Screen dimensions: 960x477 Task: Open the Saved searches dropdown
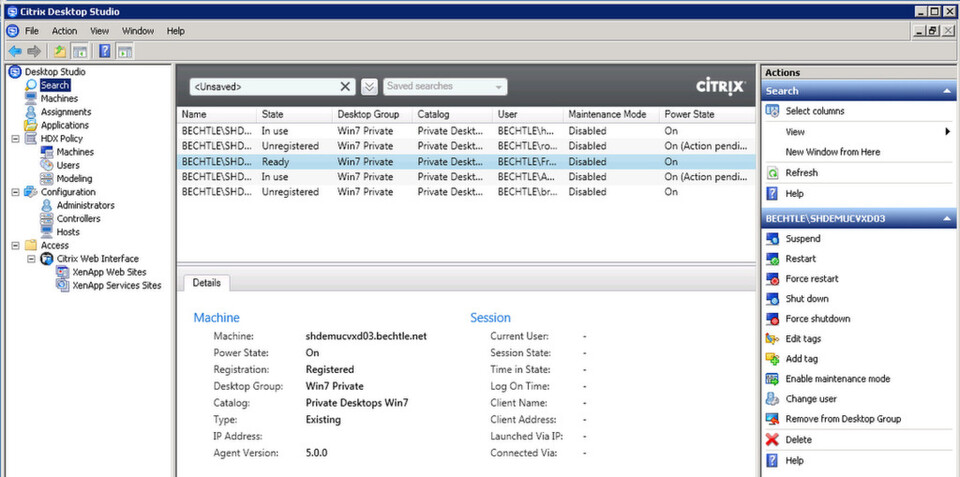pos(445,87)
